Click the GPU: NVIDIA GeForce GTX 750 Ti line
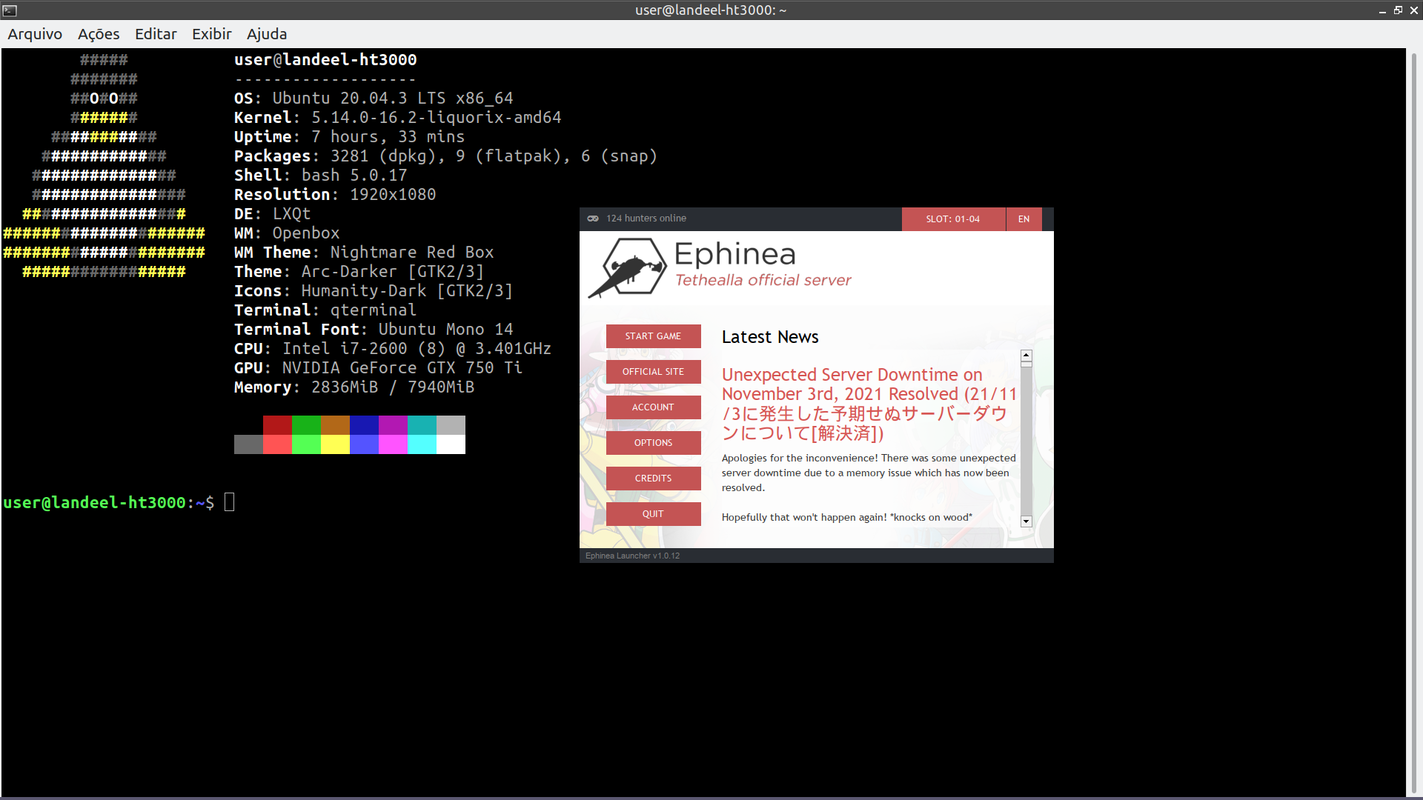Viewport: 1423px width, 800px height. [x=378, y=368]
